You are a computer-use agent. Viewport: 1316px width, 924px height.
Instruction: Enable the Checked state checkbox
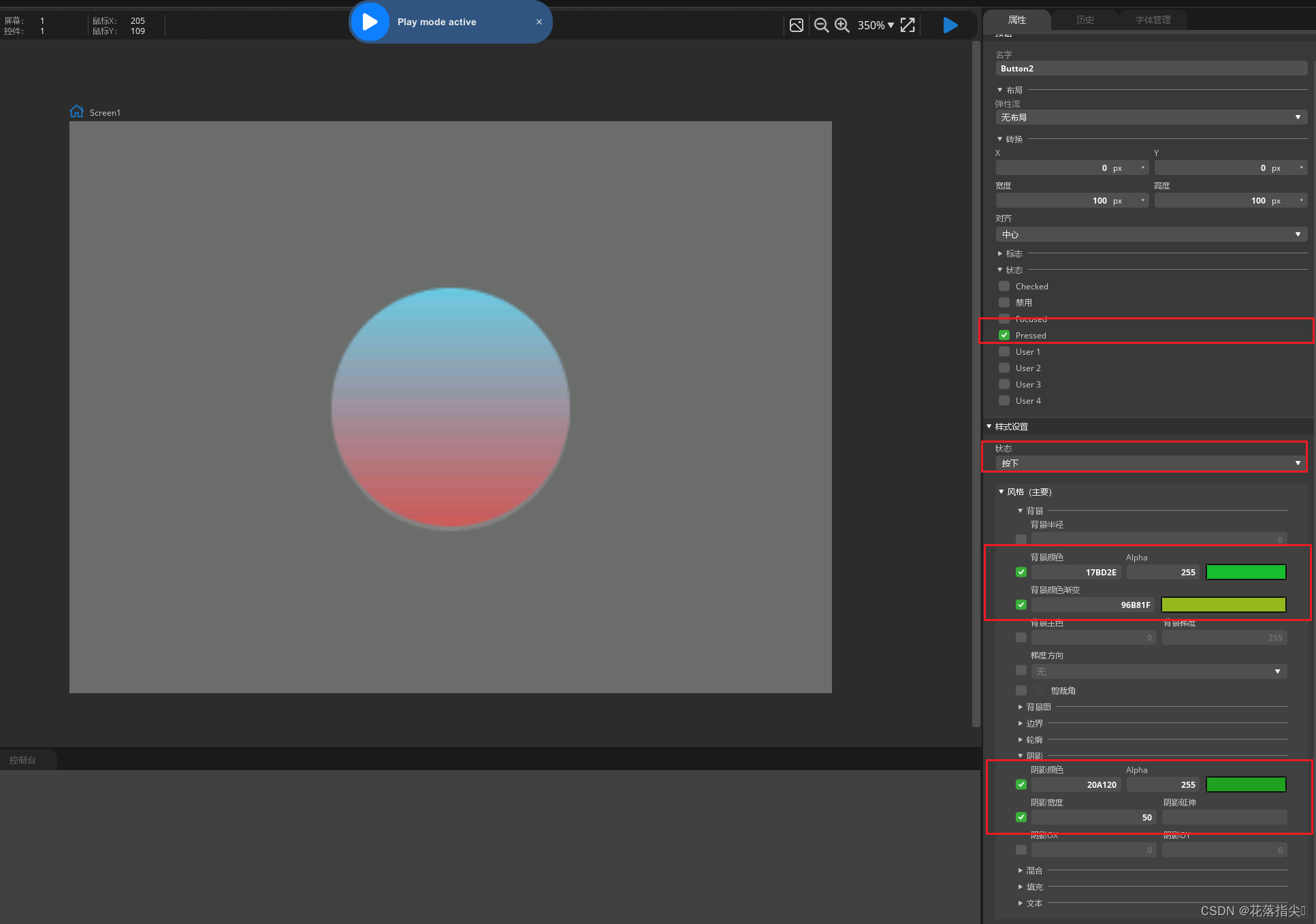[1004, 286]
